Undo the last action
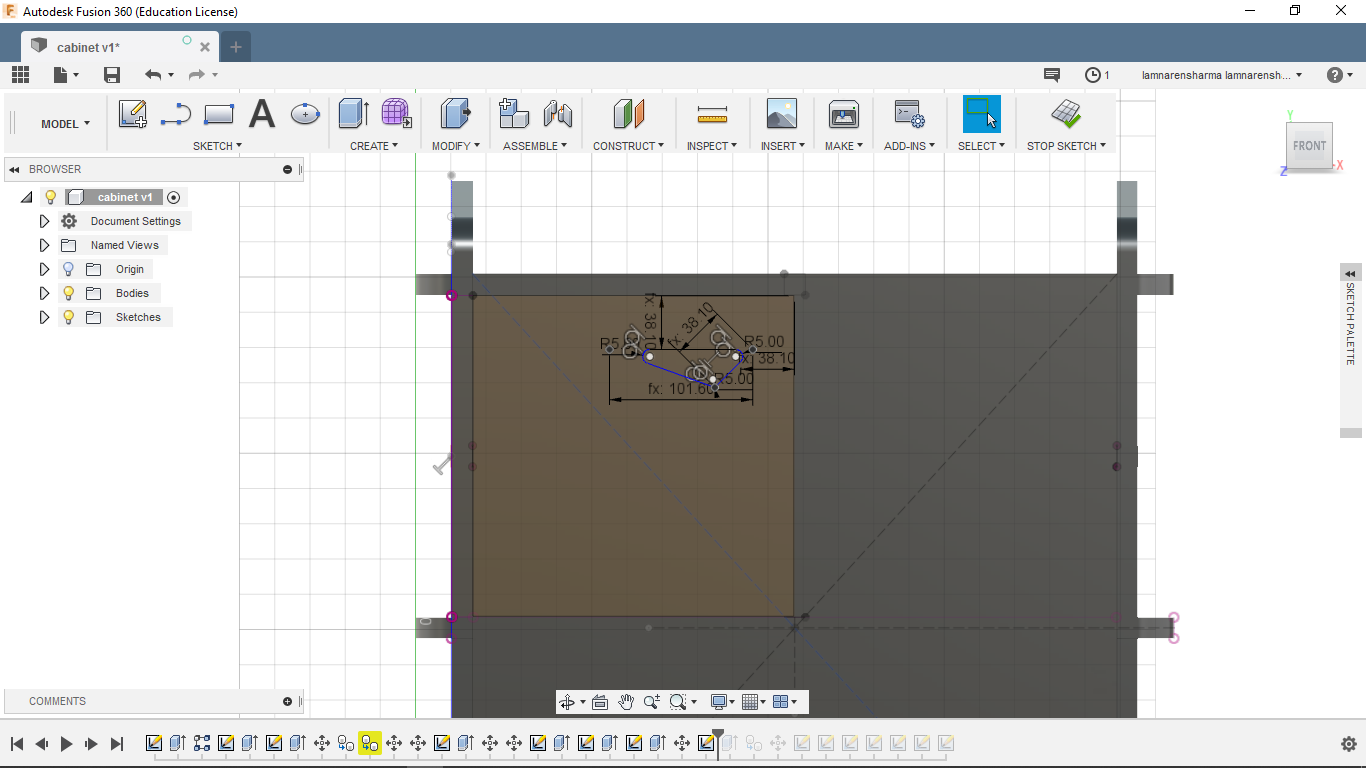 tap(152, 75)
